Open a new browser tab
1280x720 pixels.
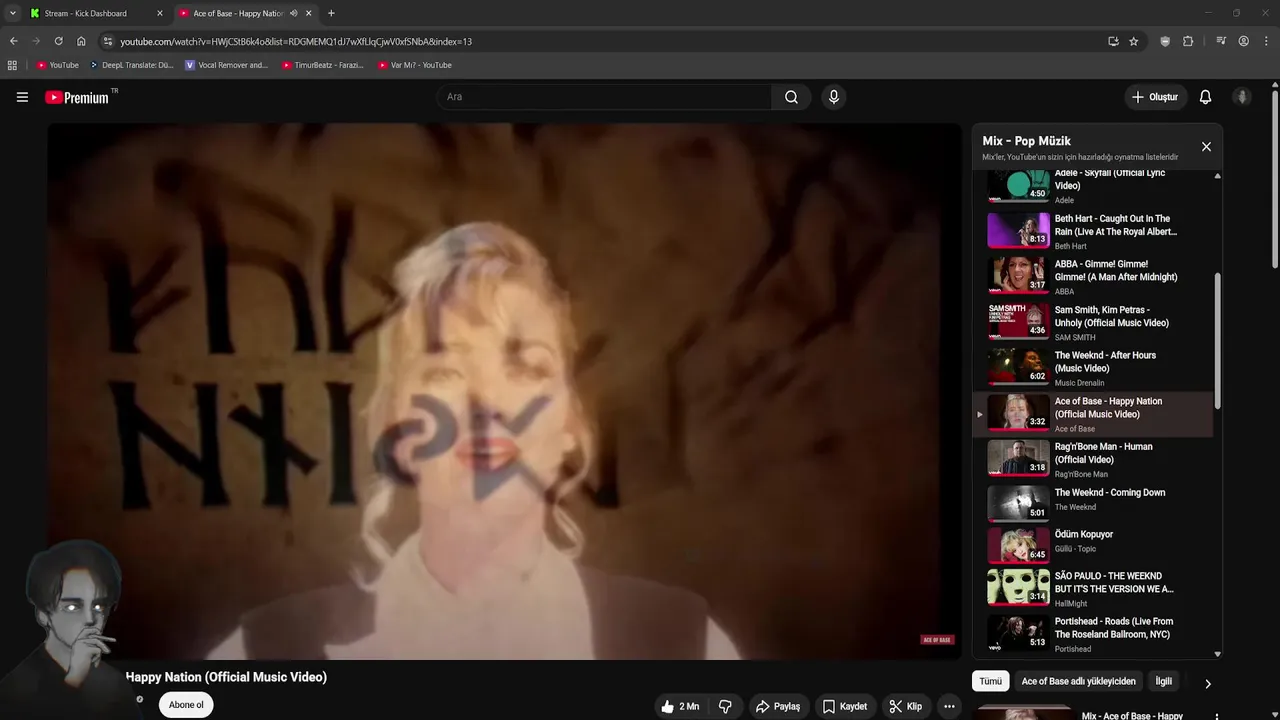(x=331, y=13)
